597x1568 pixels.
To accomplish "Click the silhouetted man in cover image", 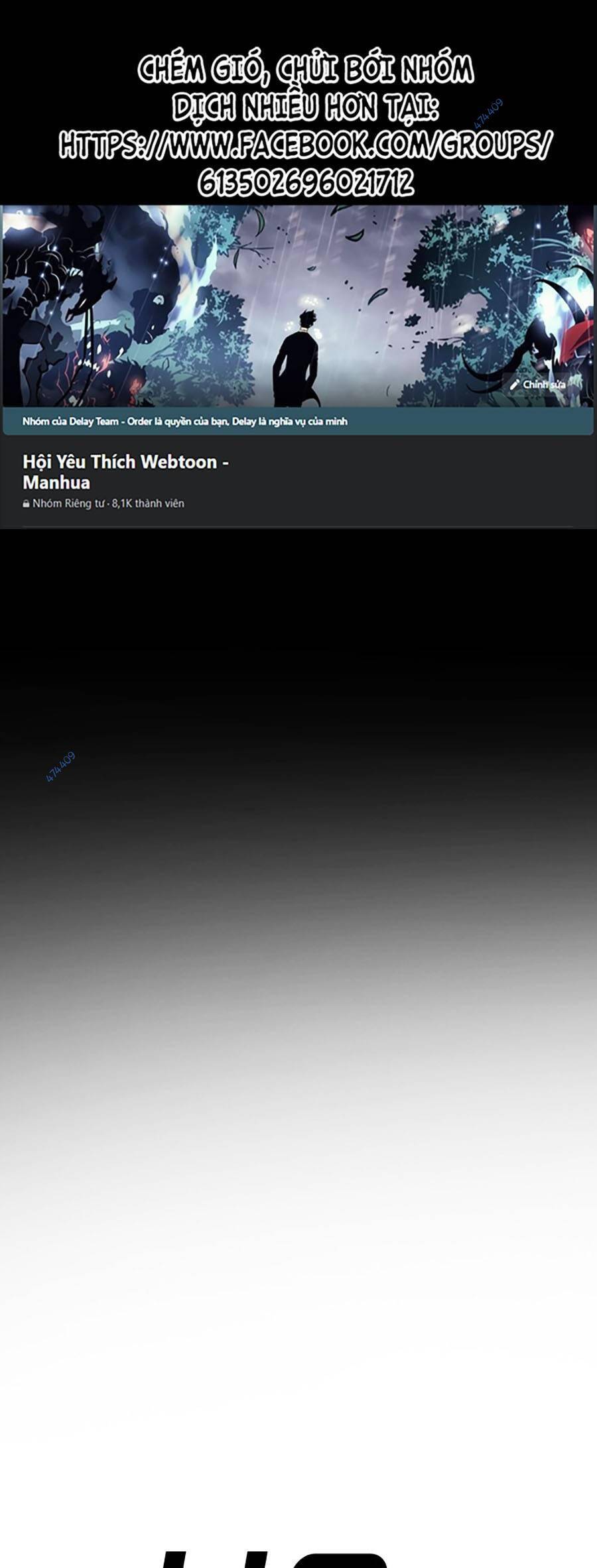I will 297,358.
